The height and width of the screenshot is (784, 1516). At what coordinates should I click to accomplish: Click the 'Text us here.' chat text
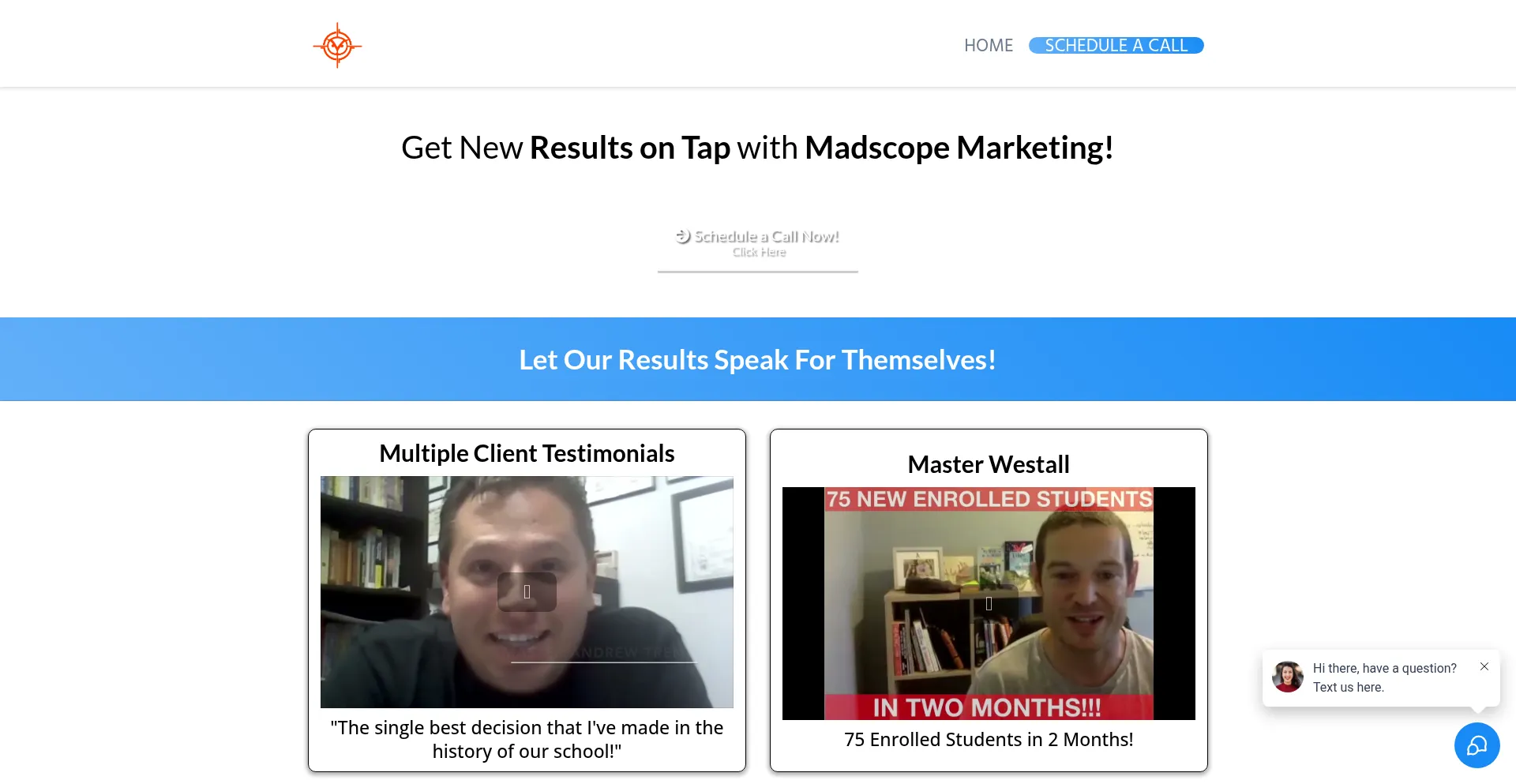[1348, 687]
